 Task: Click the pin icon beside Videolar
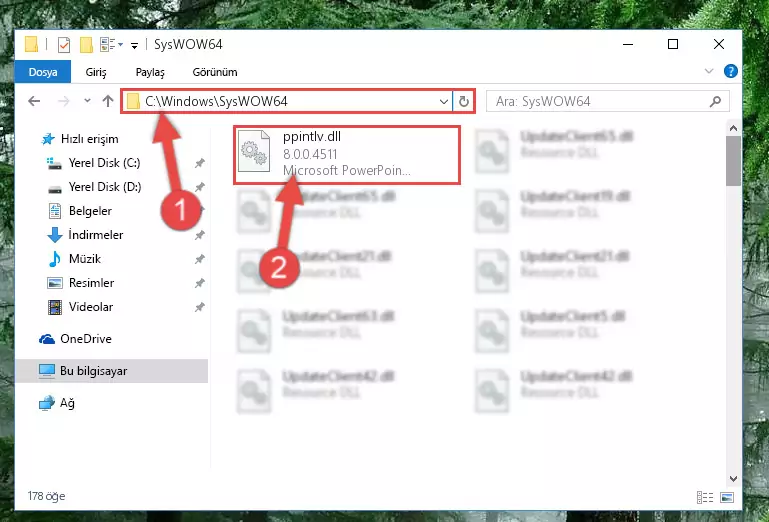pyautogui.click(x=199, y=307)
